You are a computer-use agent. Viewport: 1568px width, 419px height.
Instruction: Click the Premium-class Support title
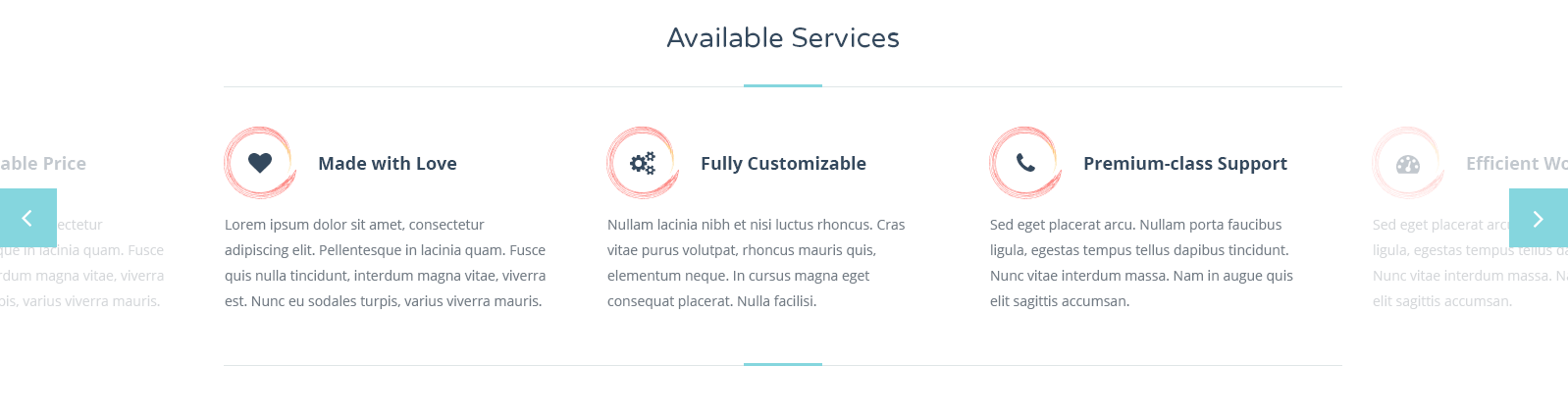(1185, 164)
